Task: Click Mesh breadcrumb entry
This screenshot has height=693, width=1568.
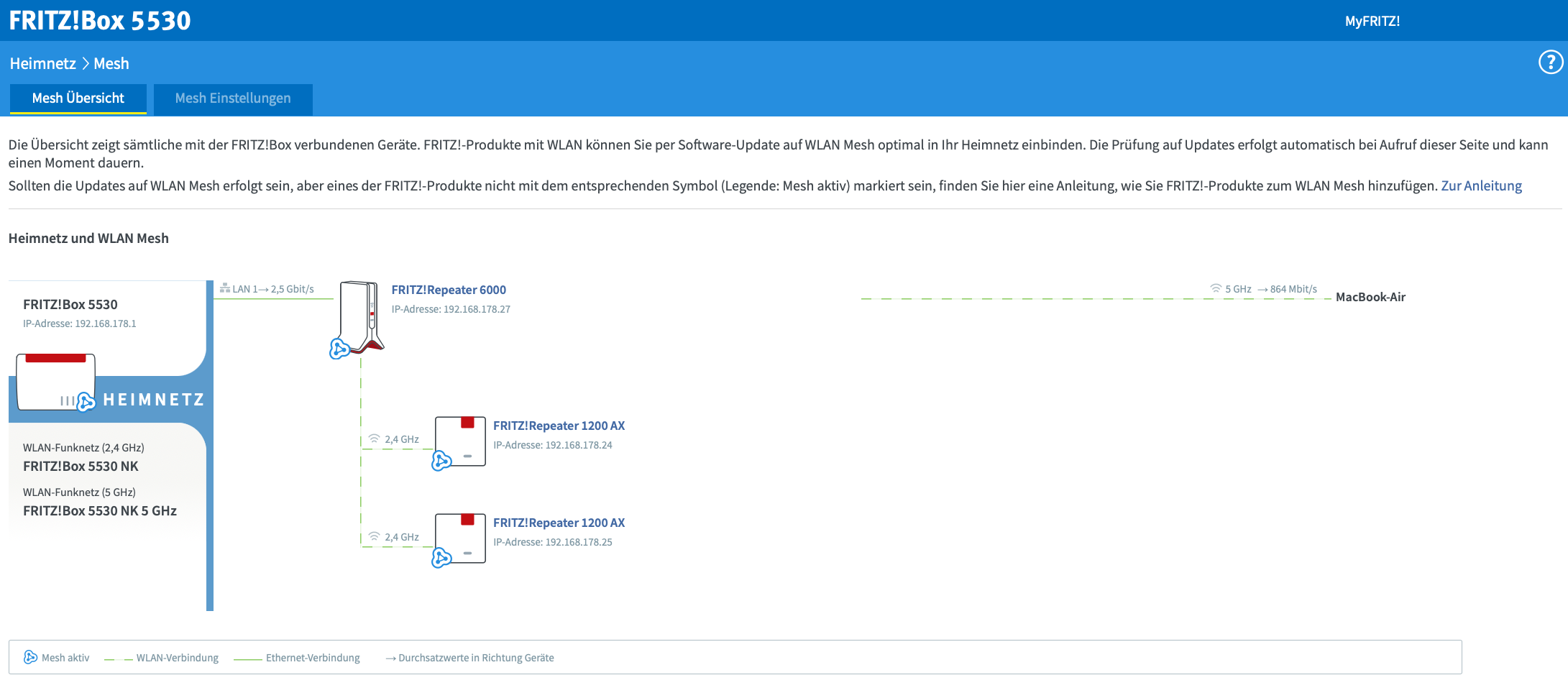Action: [x=111, y=63]
